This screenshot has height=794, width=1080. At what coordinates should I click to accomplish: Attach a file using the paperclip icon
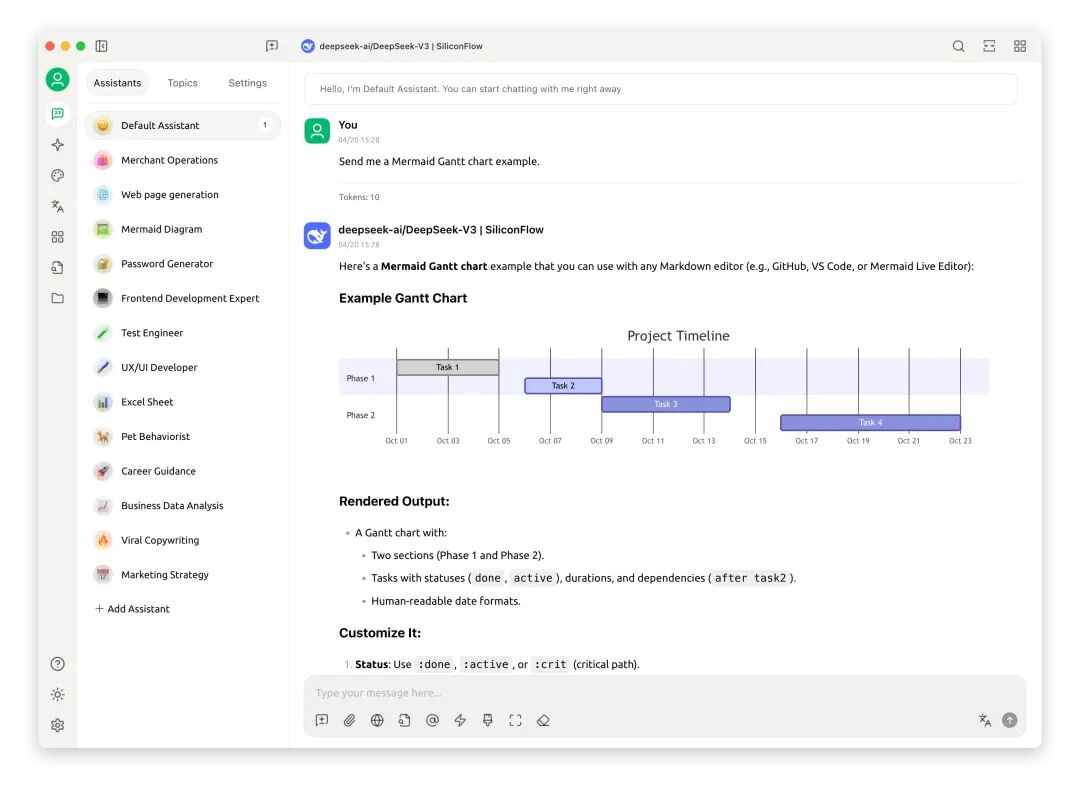pyautogui.click(x=349, y=720)
